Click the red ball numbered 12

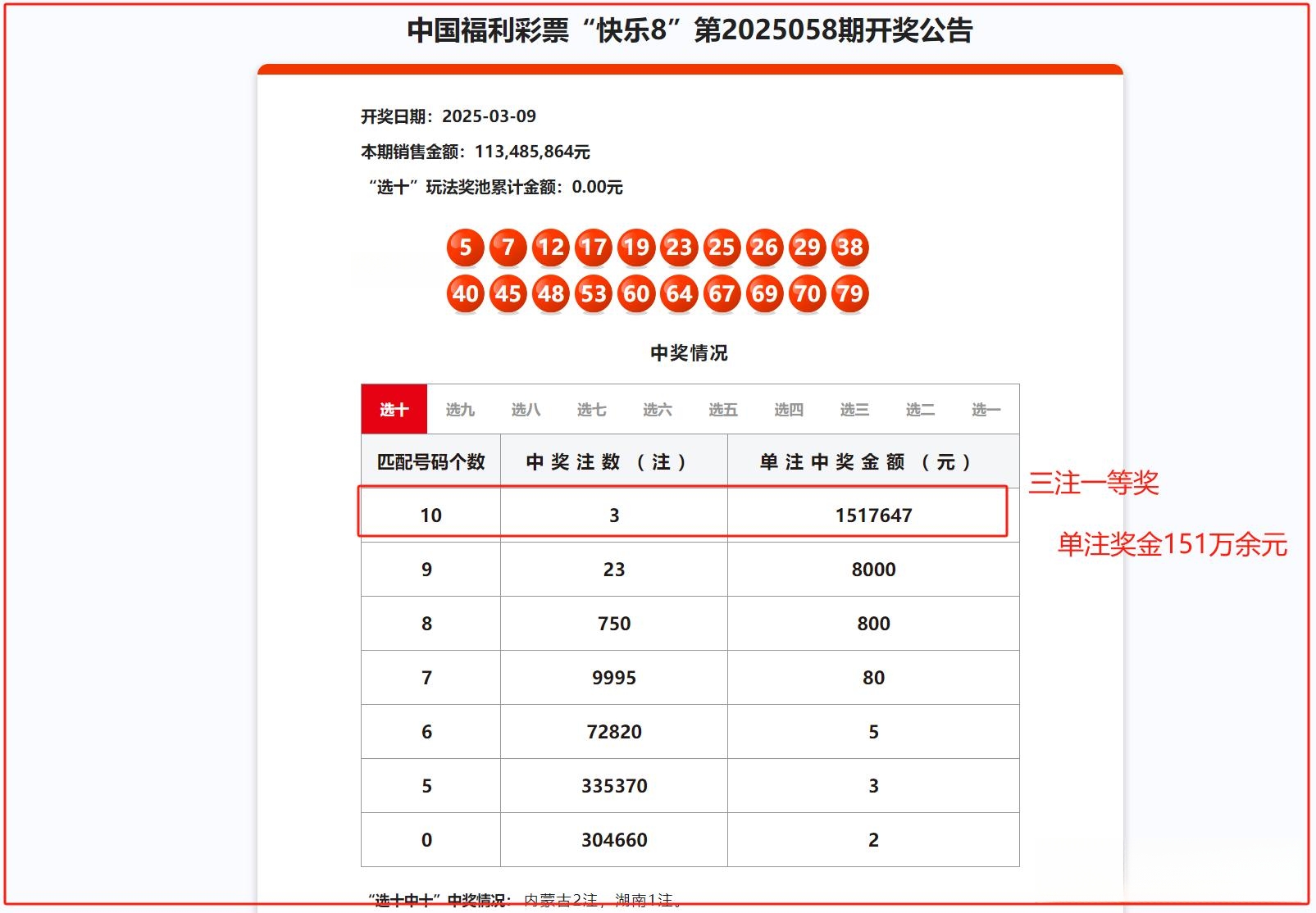point(551,248)
